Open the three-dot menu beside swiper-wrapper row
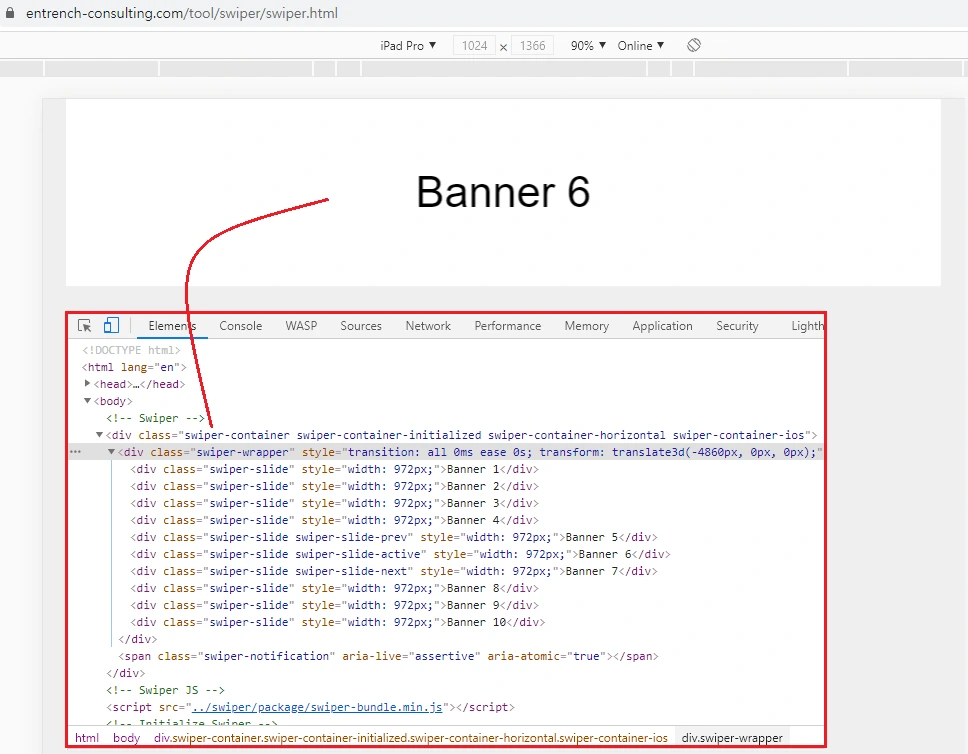This screenshot has height=754, width=968. pos(75,452)
